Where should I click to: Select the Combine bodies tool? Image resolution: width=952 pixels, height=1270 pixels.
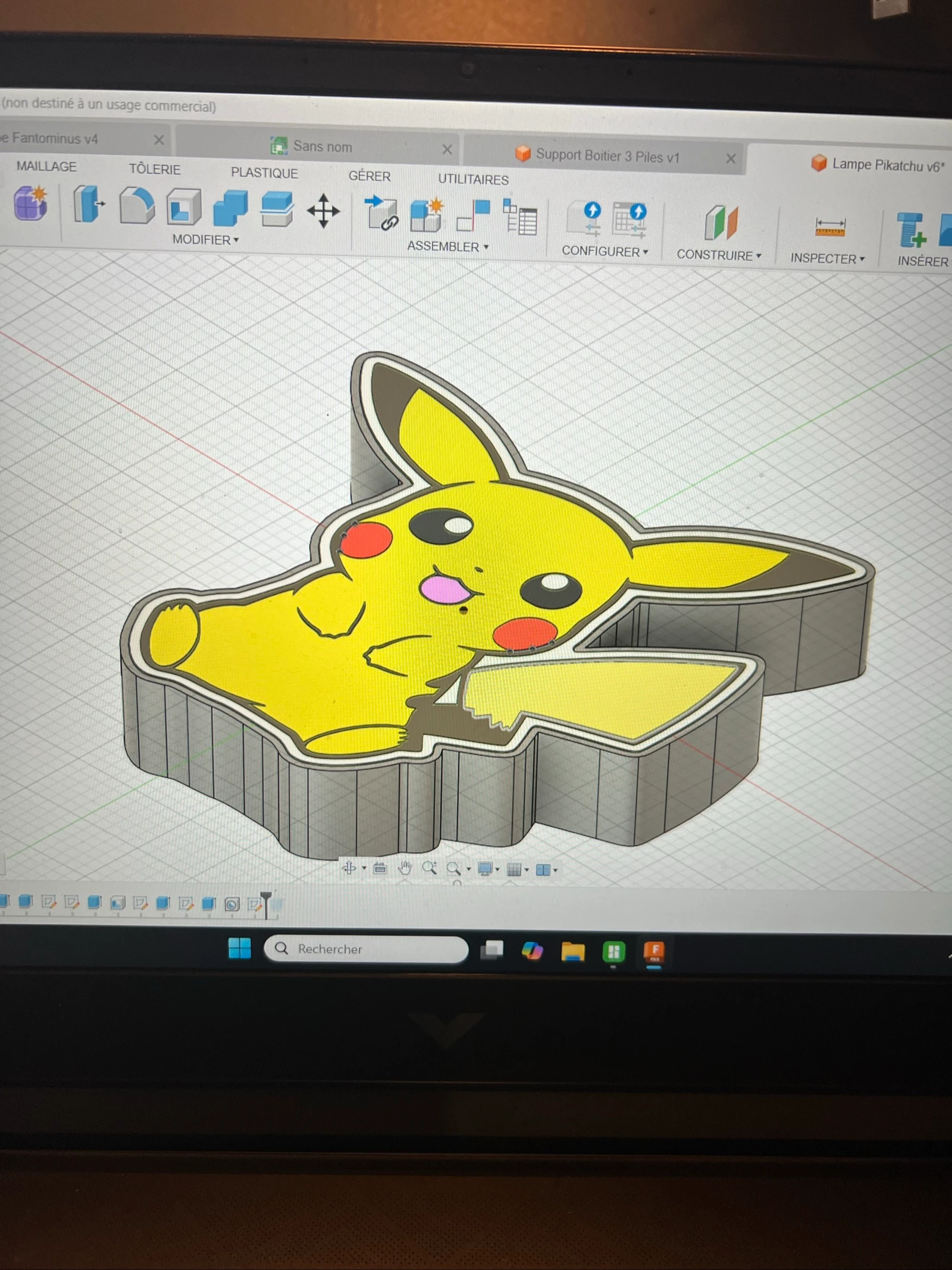click(x=230, y=208)
